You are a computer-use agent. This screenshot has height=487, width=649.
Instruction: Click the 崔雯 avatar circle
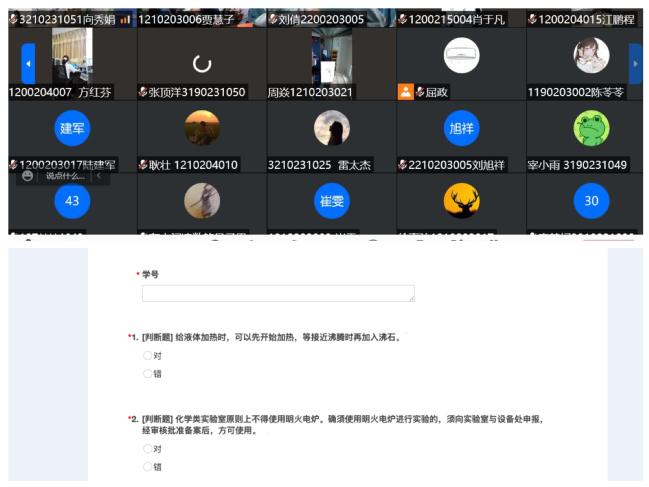point(331,201)
